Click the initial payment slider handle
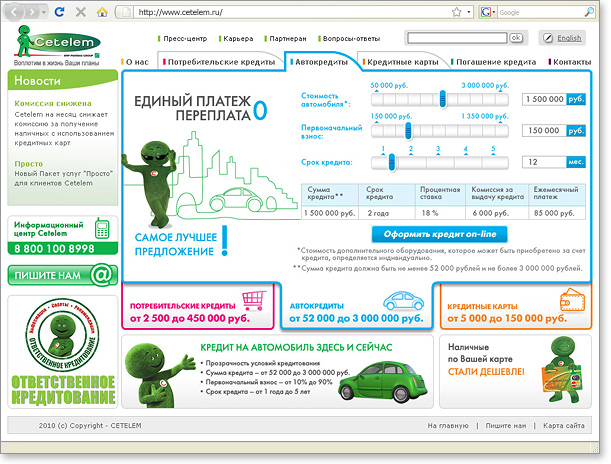 tap(408, 130)
